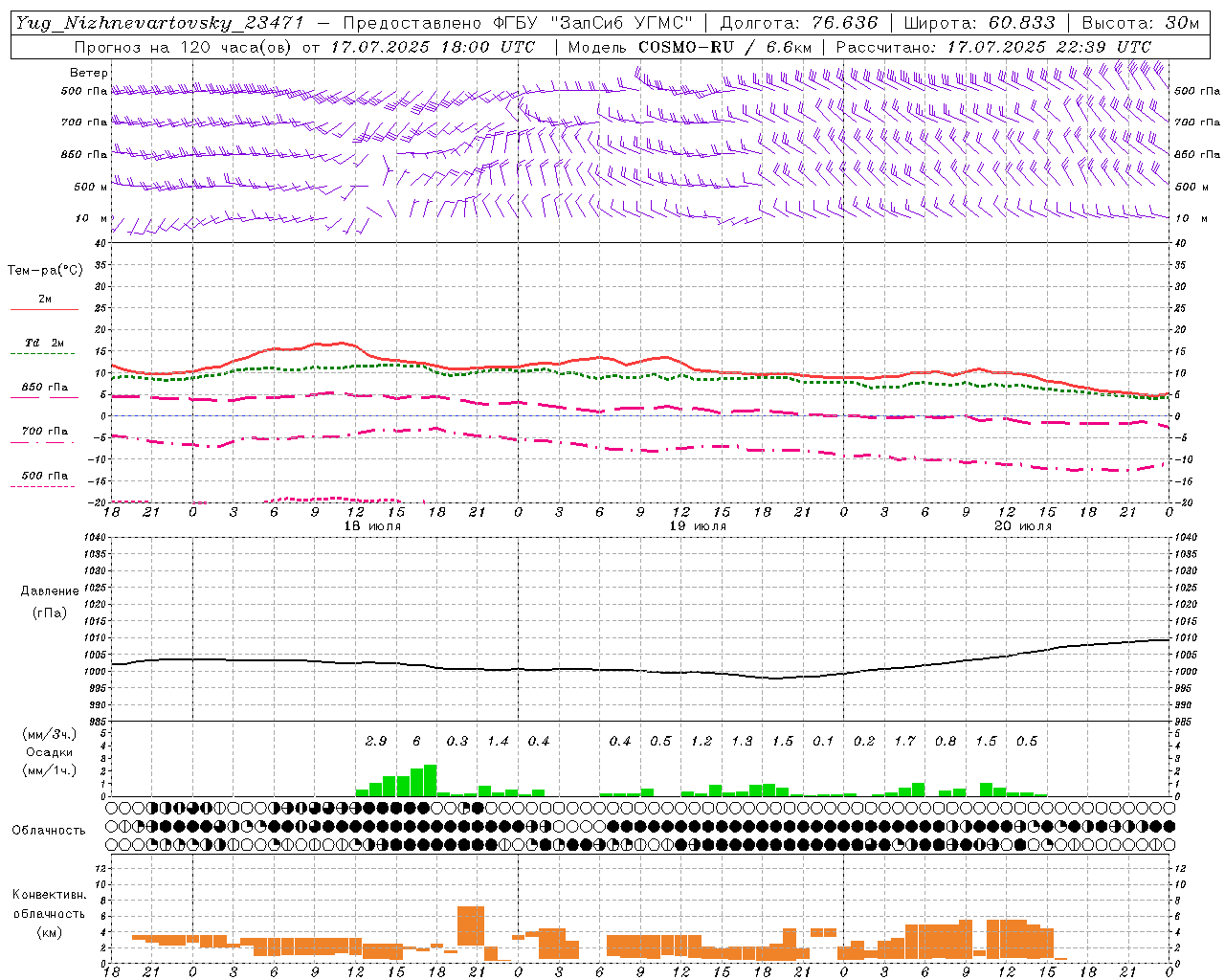1225x980 pixels.
Task: Click the 0.2 precipitation total
Action: coord(864,741)
